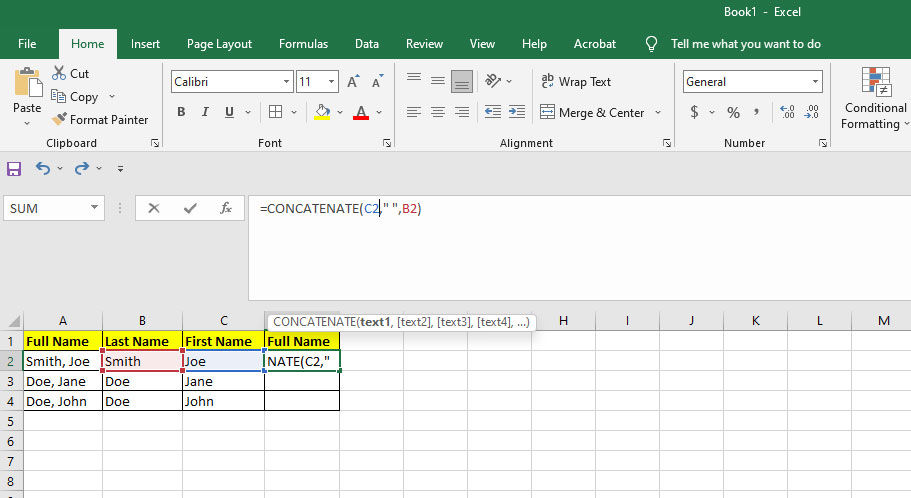
Task: Apply comma style number format
Action: pyautogui.click(x=756, y=112)
